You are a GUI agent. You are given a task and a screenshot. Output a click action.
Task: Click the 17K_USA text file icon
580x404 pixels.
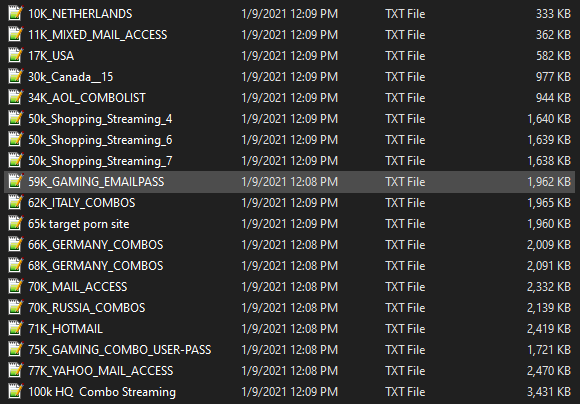pyautogui.click(x=16, y=55)
